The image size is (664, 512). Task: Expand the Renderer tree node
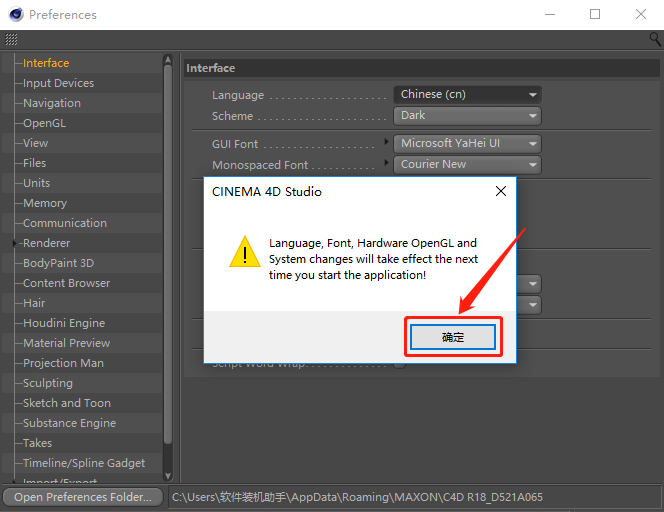[15, 243]
